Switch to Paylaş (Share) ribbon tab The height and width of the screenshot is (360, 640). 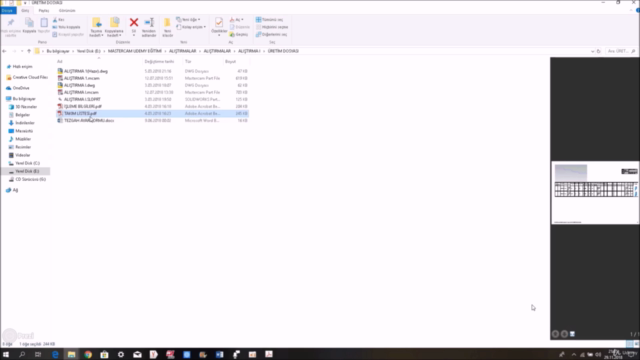(44, 11)
